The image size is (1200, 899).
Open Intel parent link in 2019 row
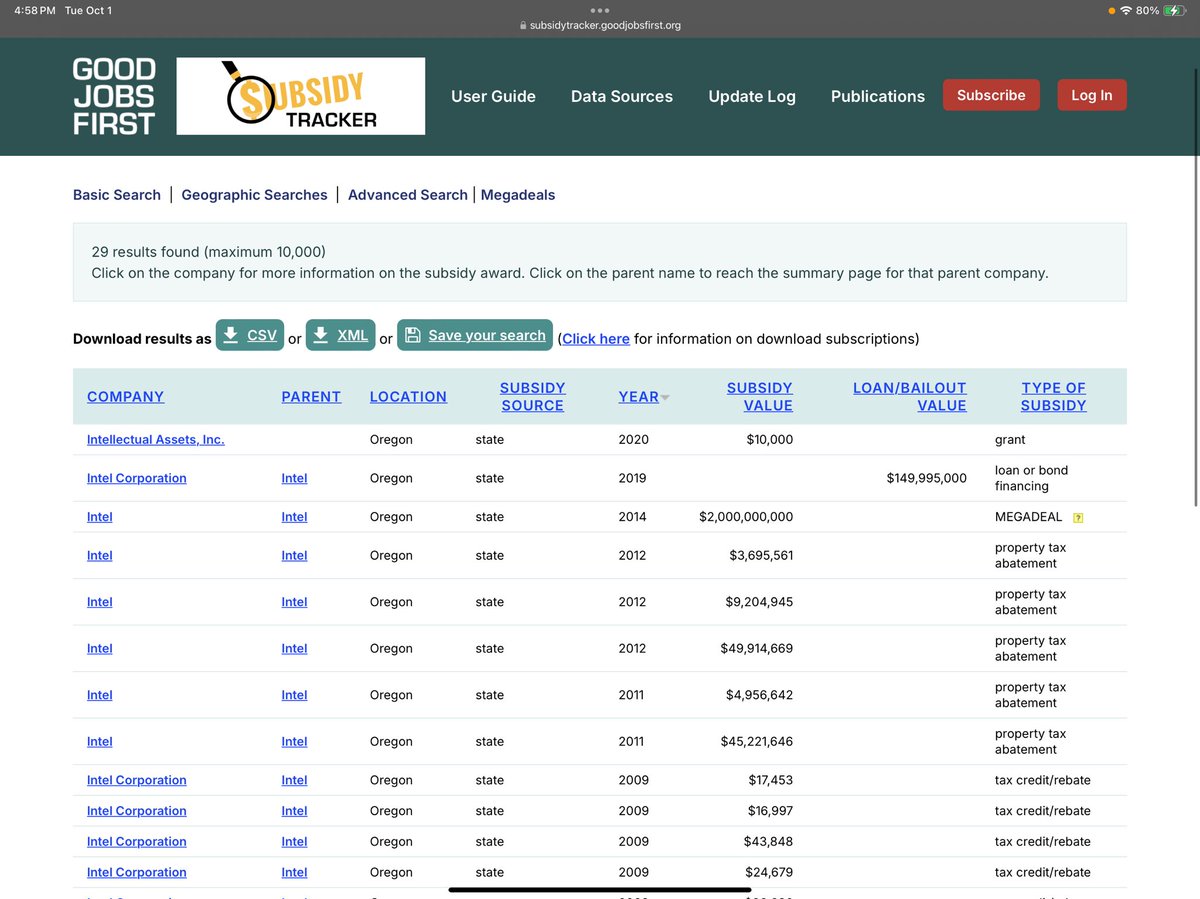(x=294, y=478)
